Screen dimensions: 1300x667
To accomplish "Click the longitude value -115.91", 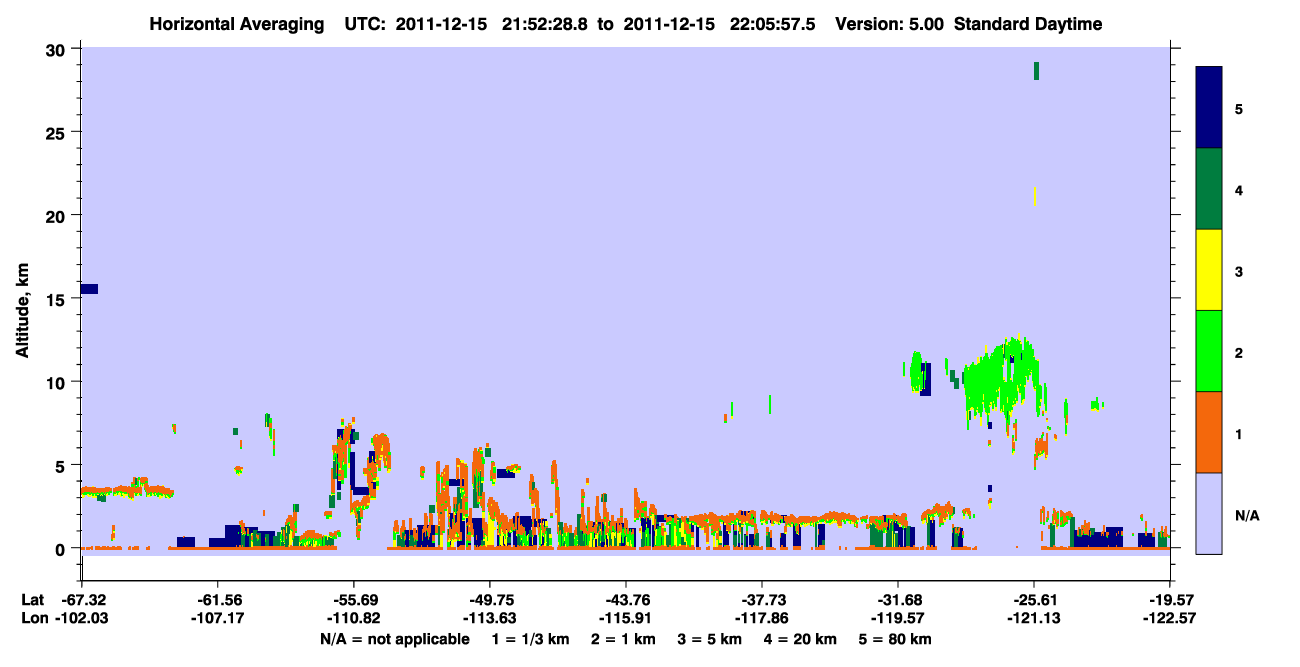I will point(626,618).
